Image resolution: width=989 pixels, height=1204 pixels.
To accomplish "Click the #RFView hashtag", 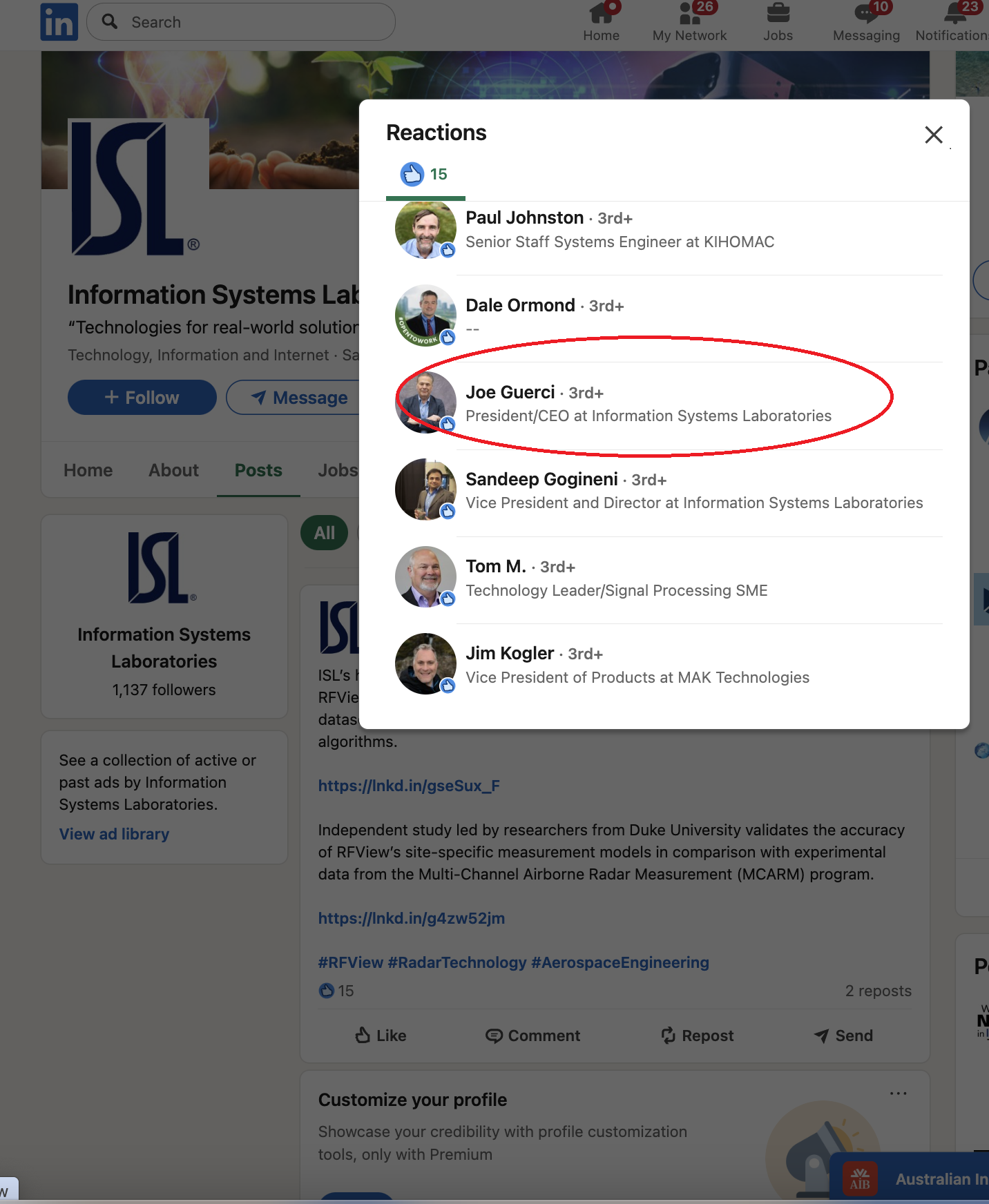I will point(351,962).
